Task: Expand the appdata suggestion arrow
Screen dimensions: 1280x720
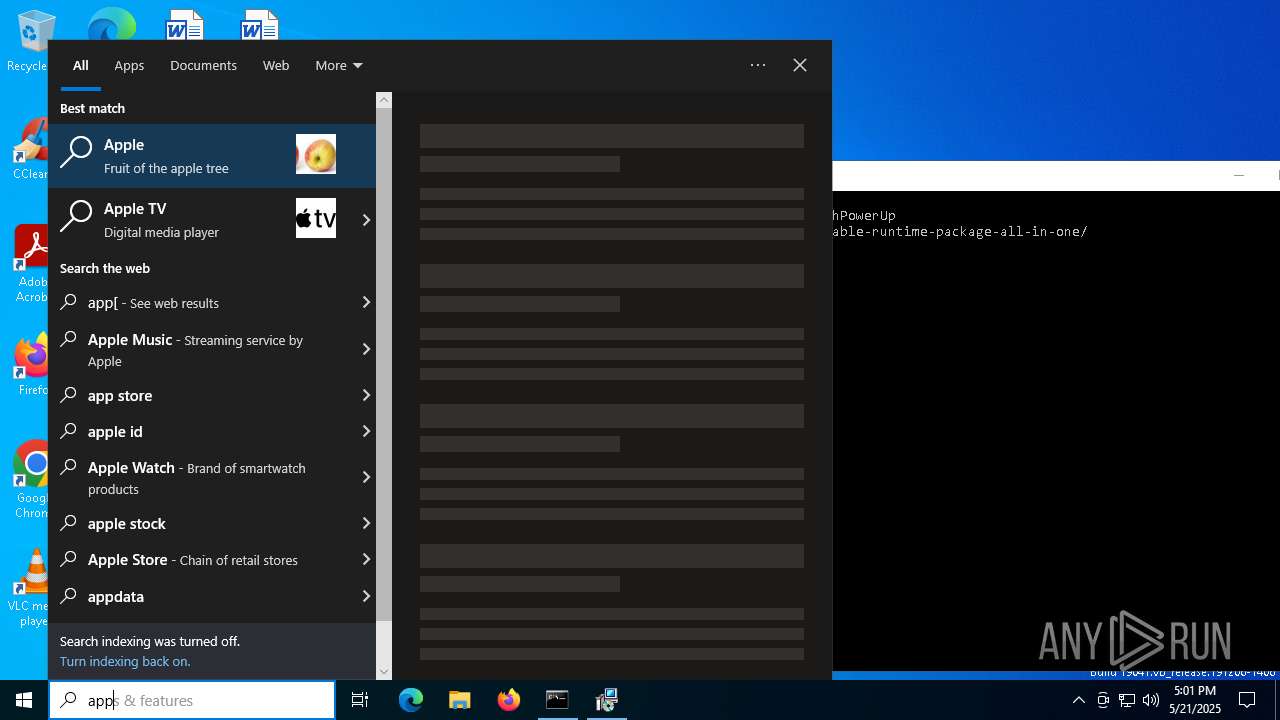Action: point(366,596)
